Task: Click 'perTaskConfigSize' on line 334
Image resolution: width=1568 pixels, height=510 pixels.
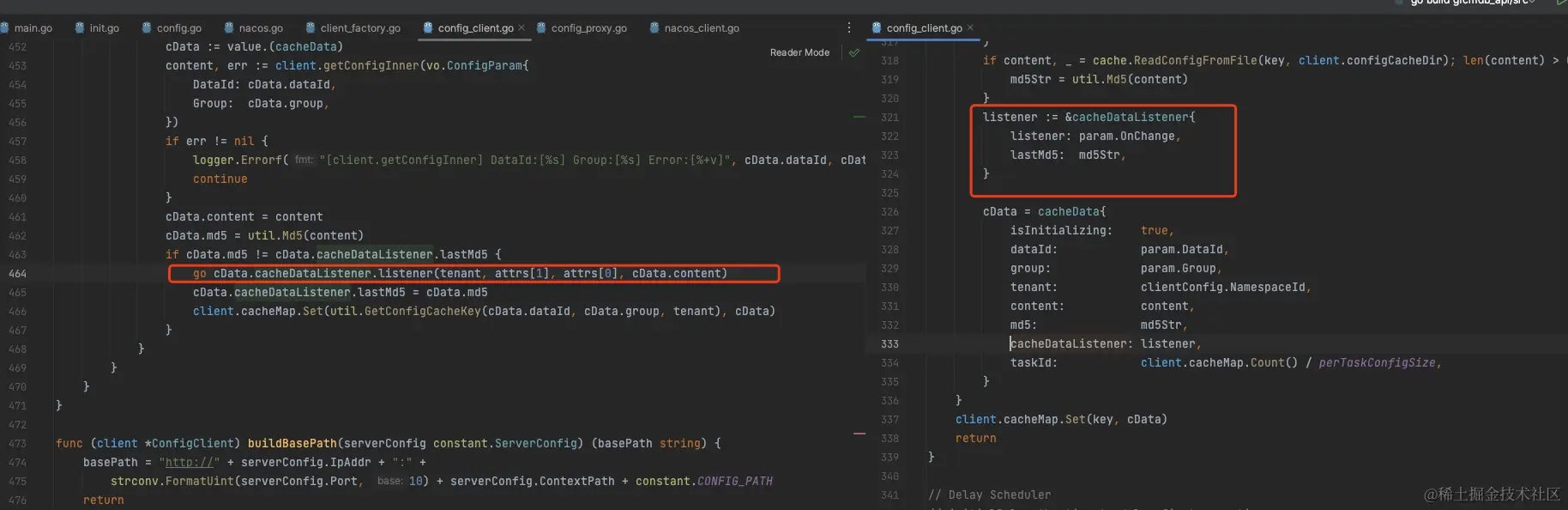Action: point(1377,362)
